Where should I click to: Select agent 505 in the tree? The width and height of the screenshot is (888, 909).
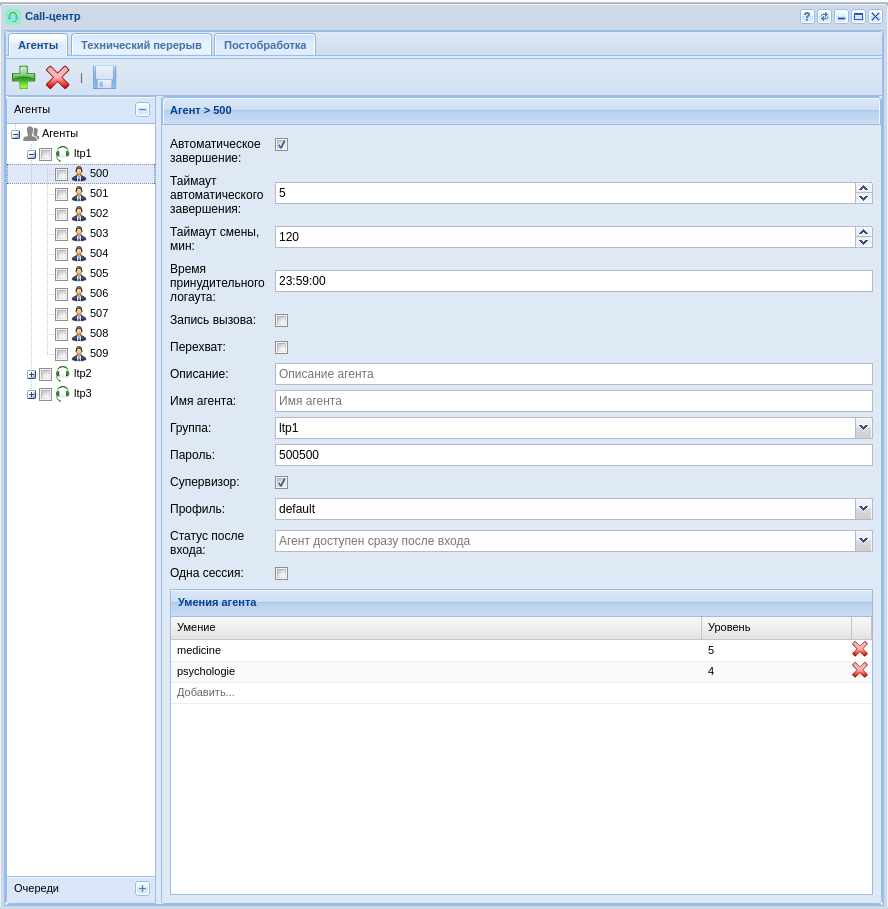99,273
